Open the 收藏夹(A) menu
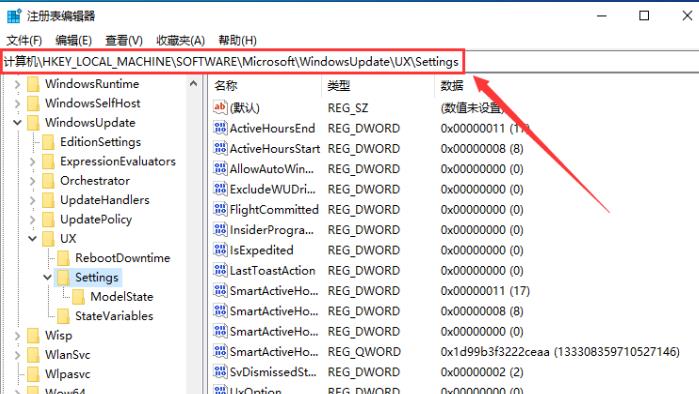The image size is (699, 394). pyautogui.click(x=180, y=41)
